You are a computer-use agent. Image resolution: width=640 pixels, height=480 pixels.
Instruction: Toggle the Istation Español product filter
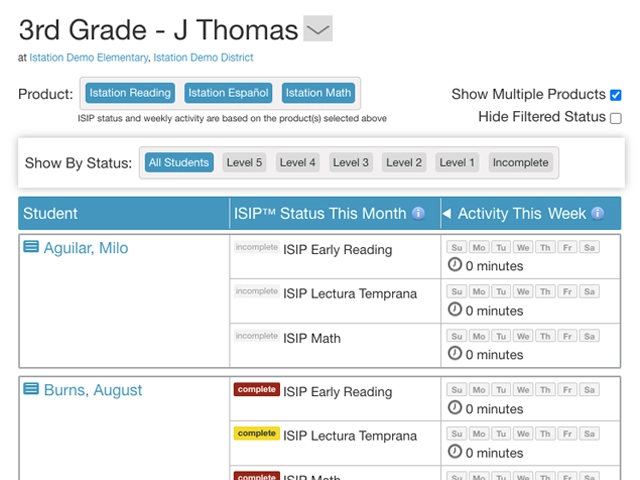[228, 93]
